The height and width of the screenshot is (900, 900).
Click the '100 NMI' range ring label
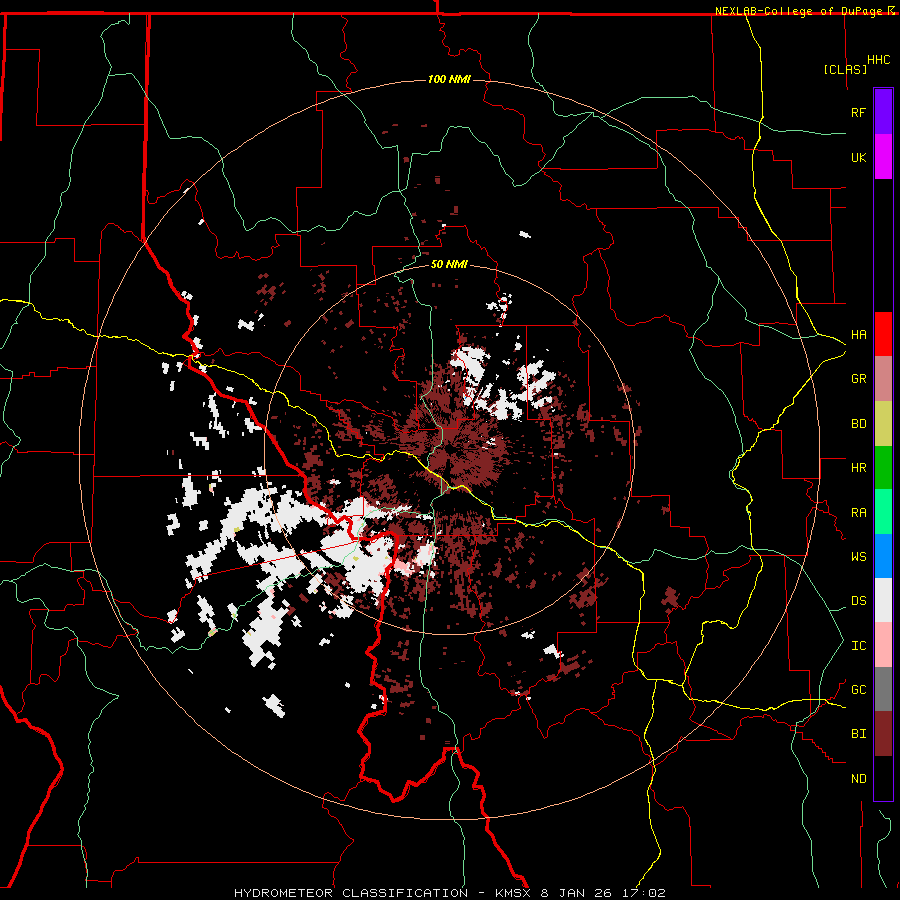click(x=449, y=79)
